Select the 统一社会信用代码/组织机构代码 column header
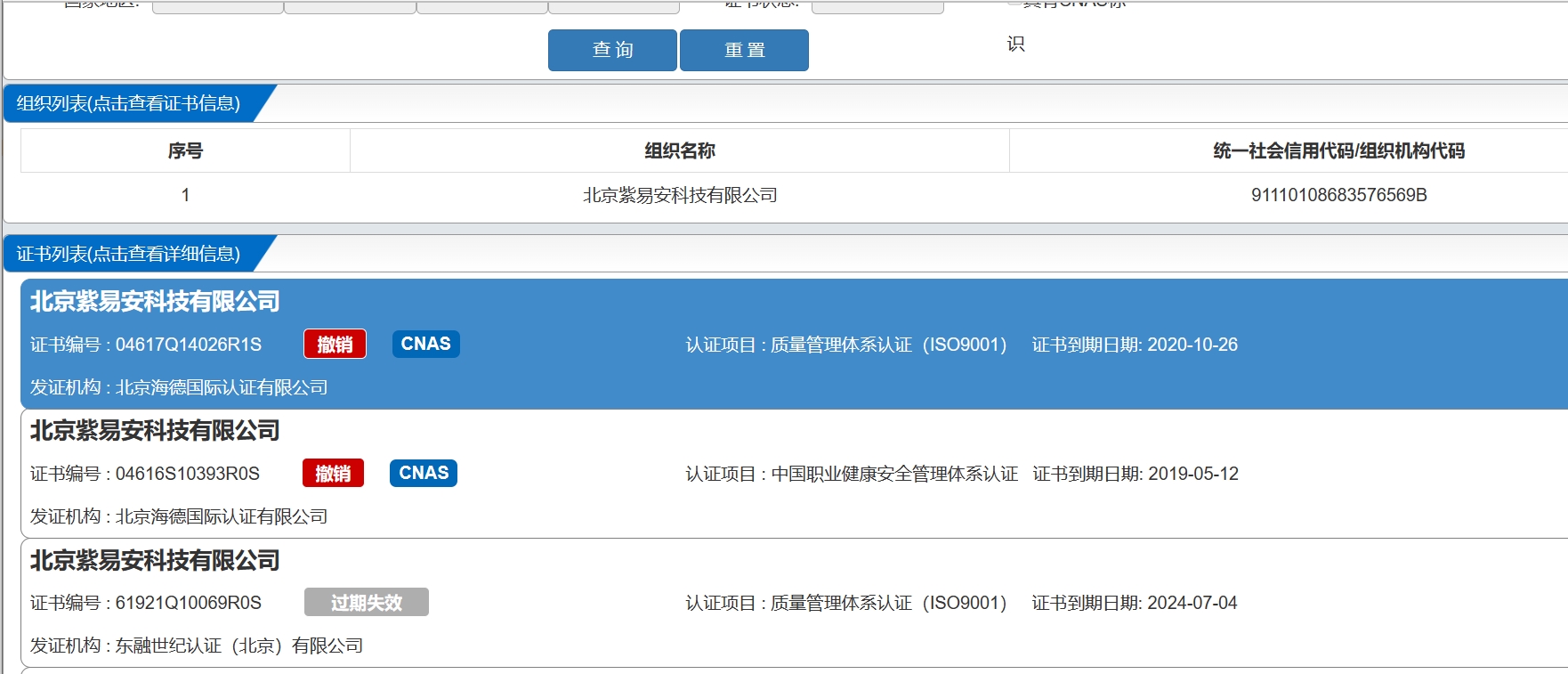1568x674 pixels. pos(1338,150)
